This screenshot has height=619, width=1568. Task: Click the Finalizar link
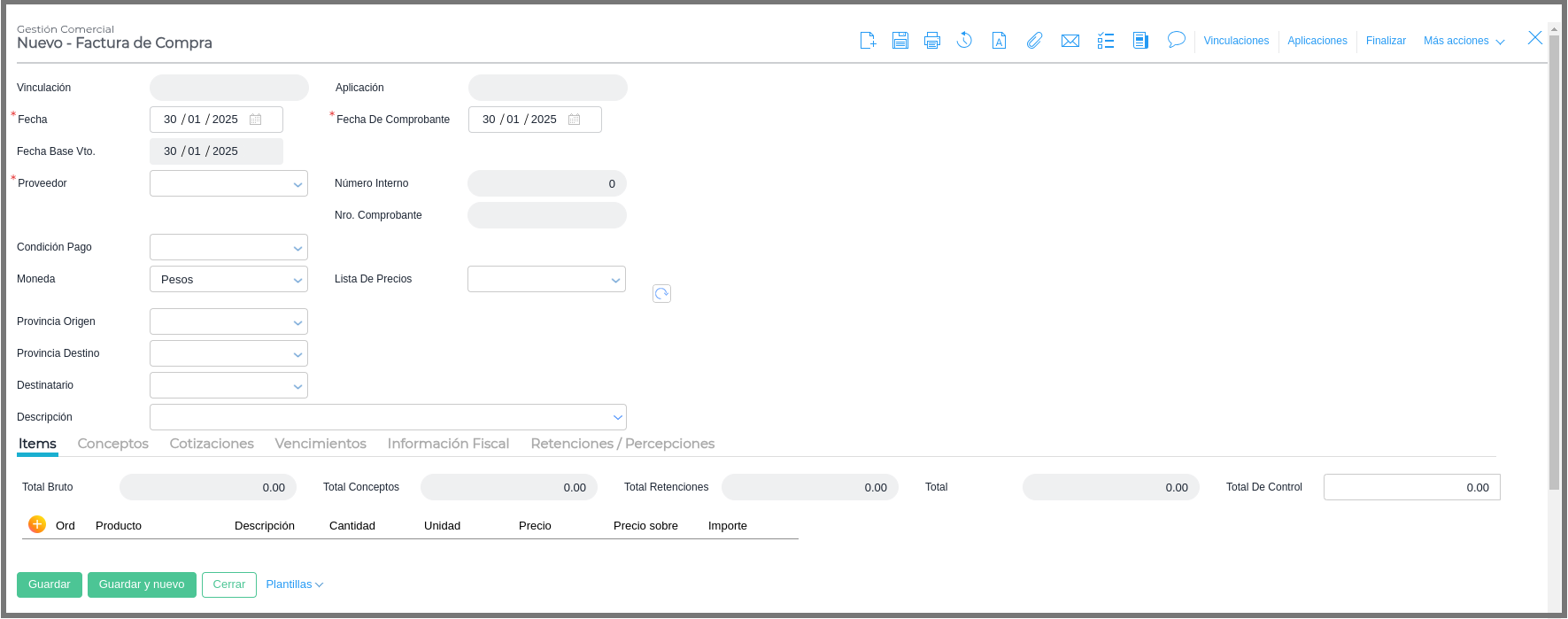(x=1386, y=41)
